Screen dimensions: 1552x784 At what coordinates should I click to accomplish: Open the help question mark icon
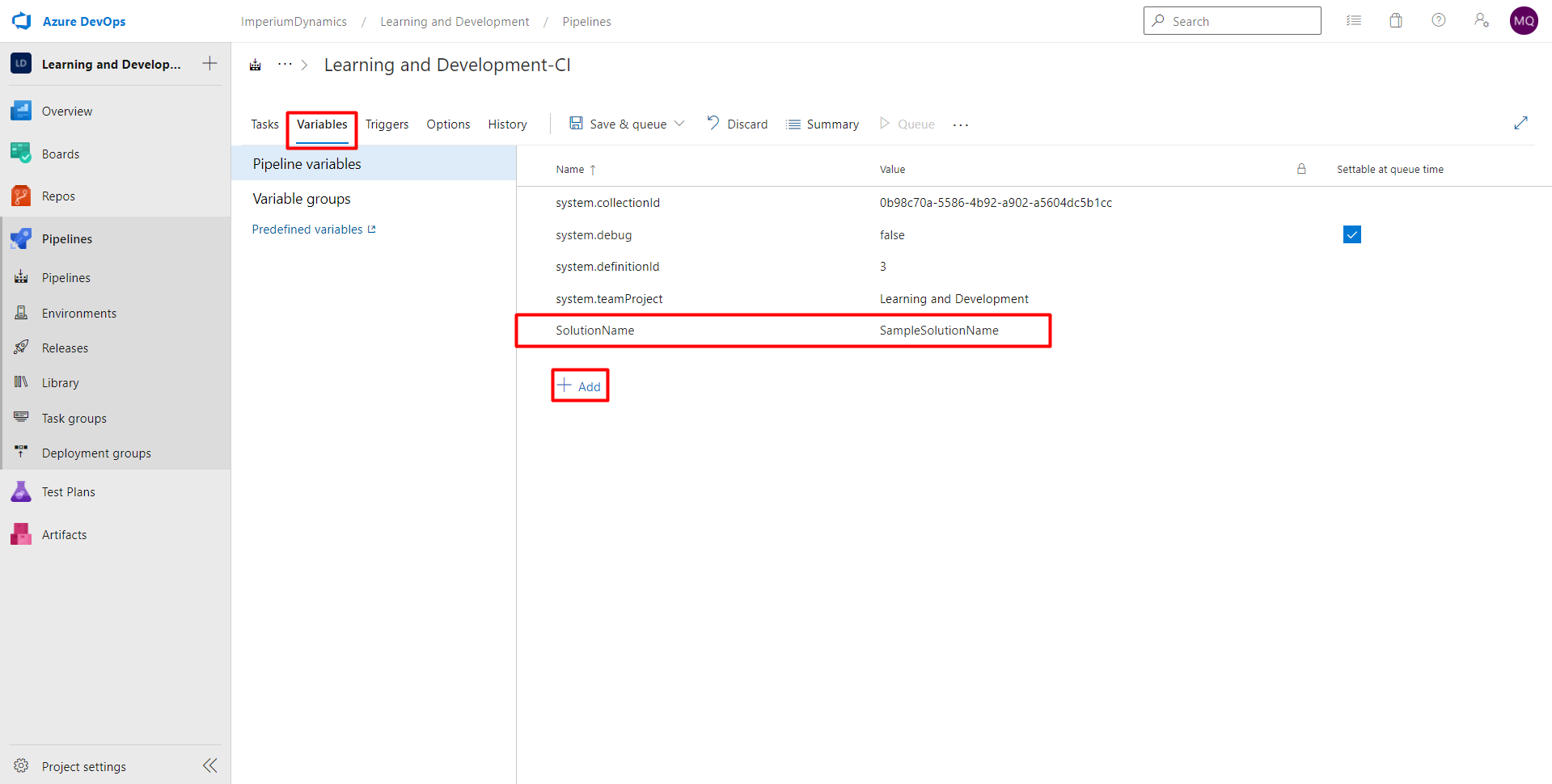click(x=1438, y=20)
